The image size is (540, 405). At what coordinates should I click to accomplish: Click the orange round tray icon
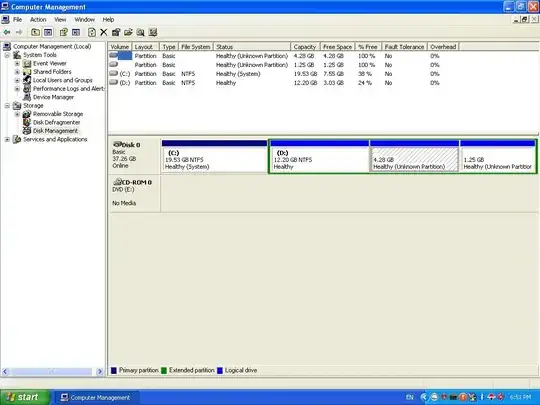point(463,397)
